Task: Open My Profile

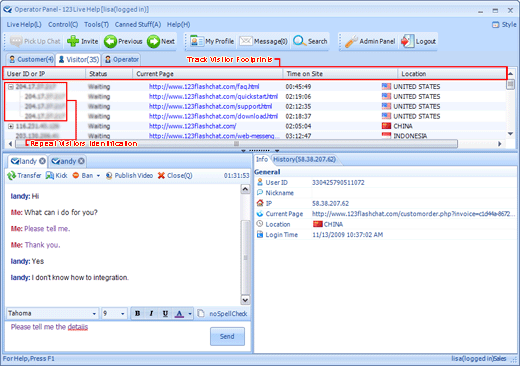Action: (212, 41)
